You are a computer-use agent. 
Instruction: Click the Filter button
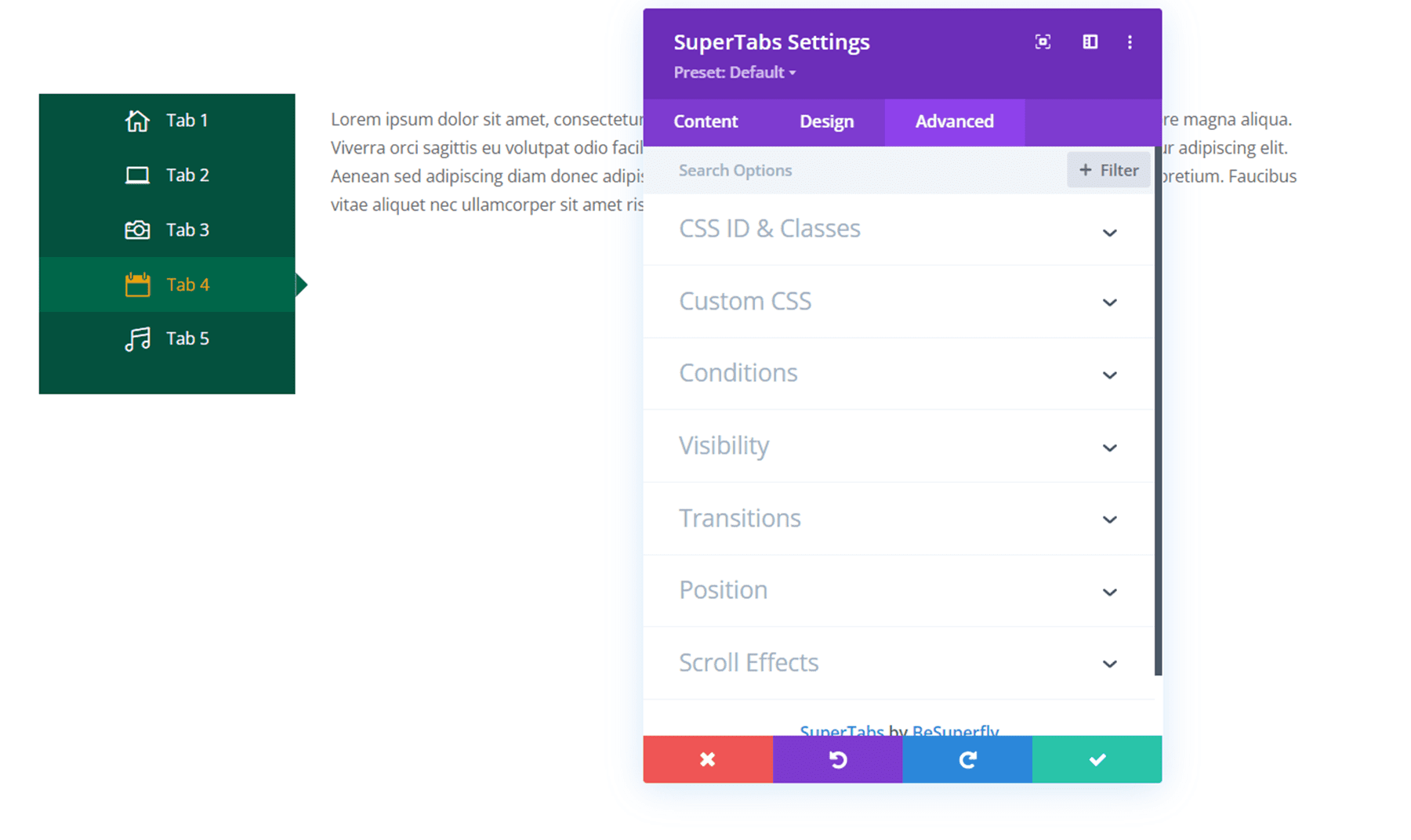pos(1108,170)
